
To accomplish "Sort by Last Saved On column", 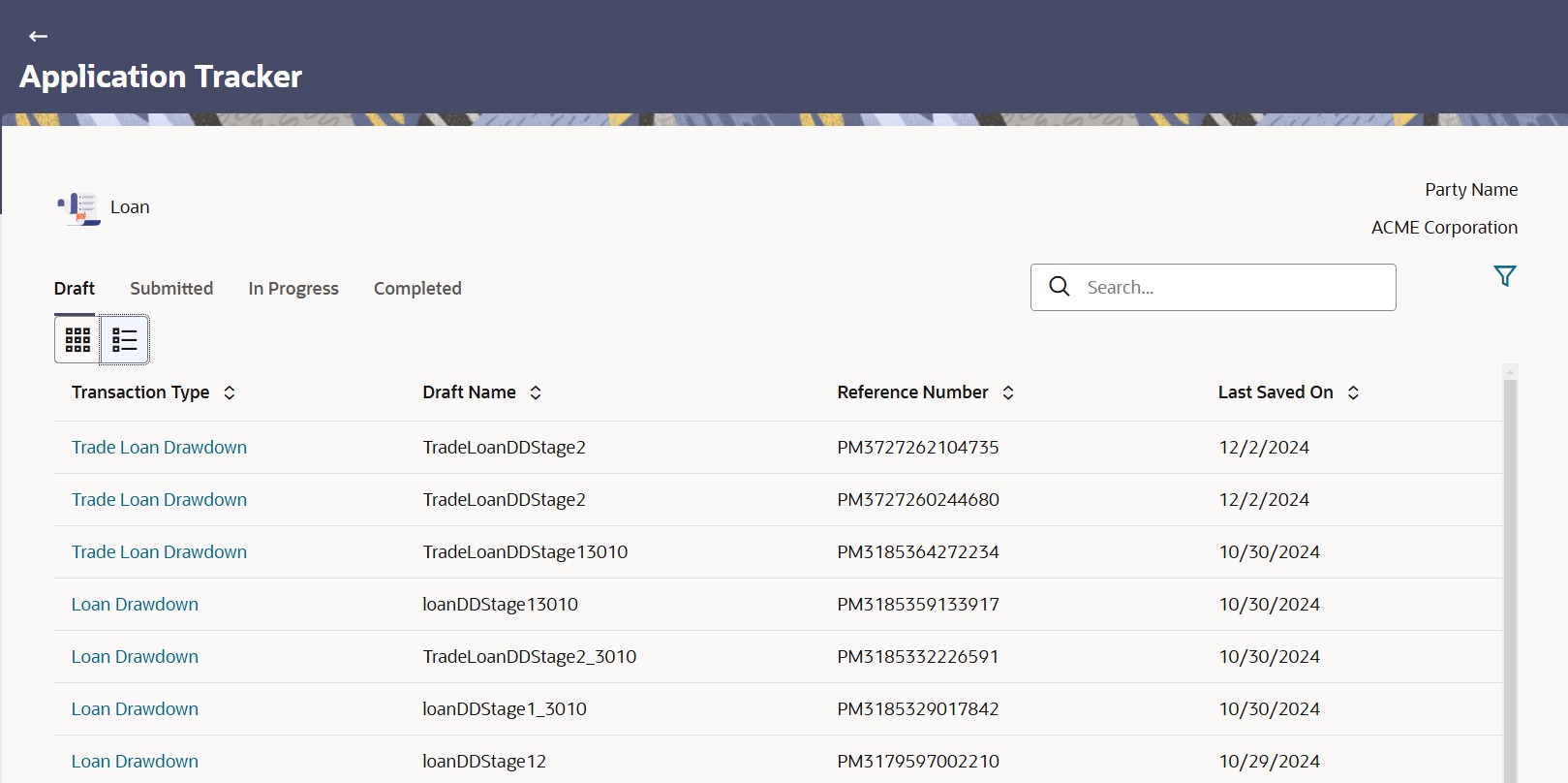I will 1353,392.
